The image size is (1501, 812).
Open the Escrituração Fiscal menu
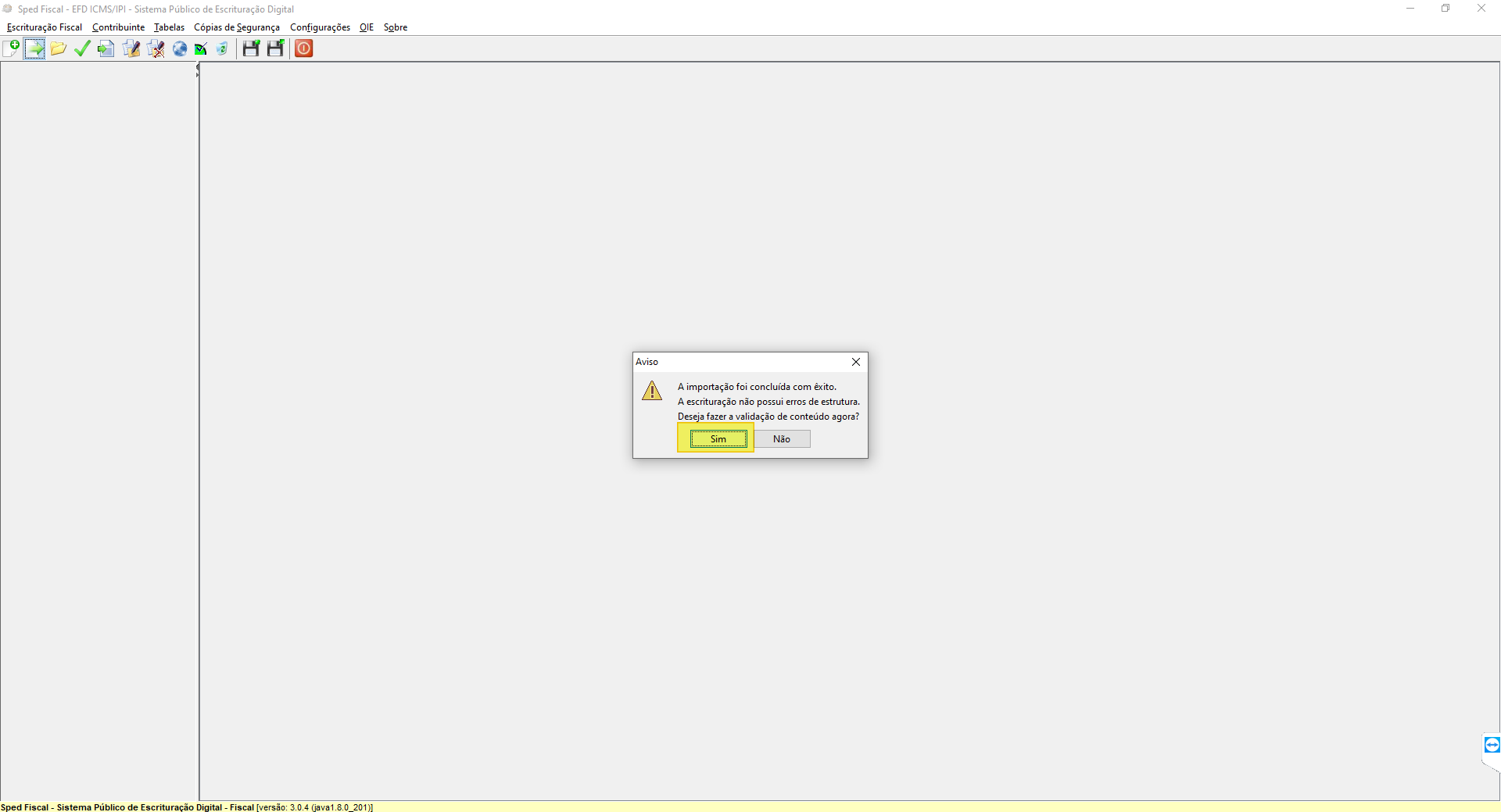click(45, 27)
